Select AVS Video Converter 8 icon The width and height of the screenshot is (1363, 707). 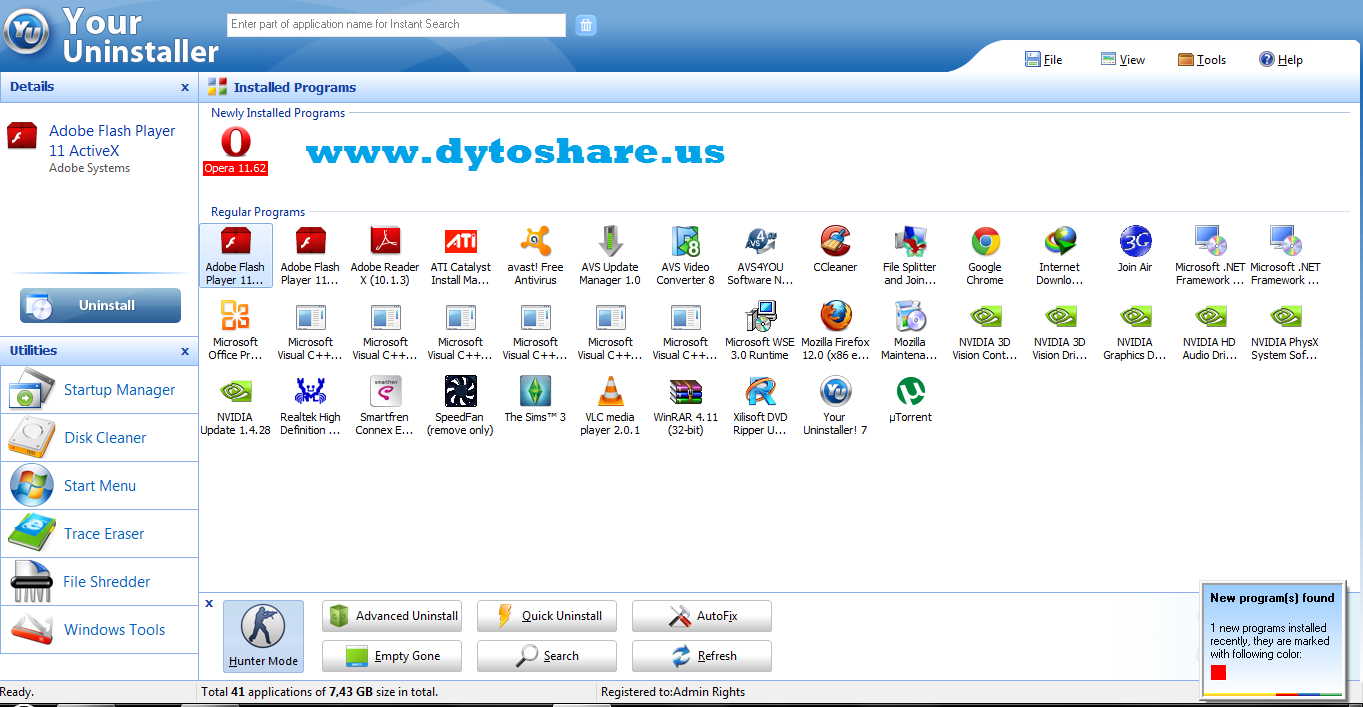click(x=686, y=255)
